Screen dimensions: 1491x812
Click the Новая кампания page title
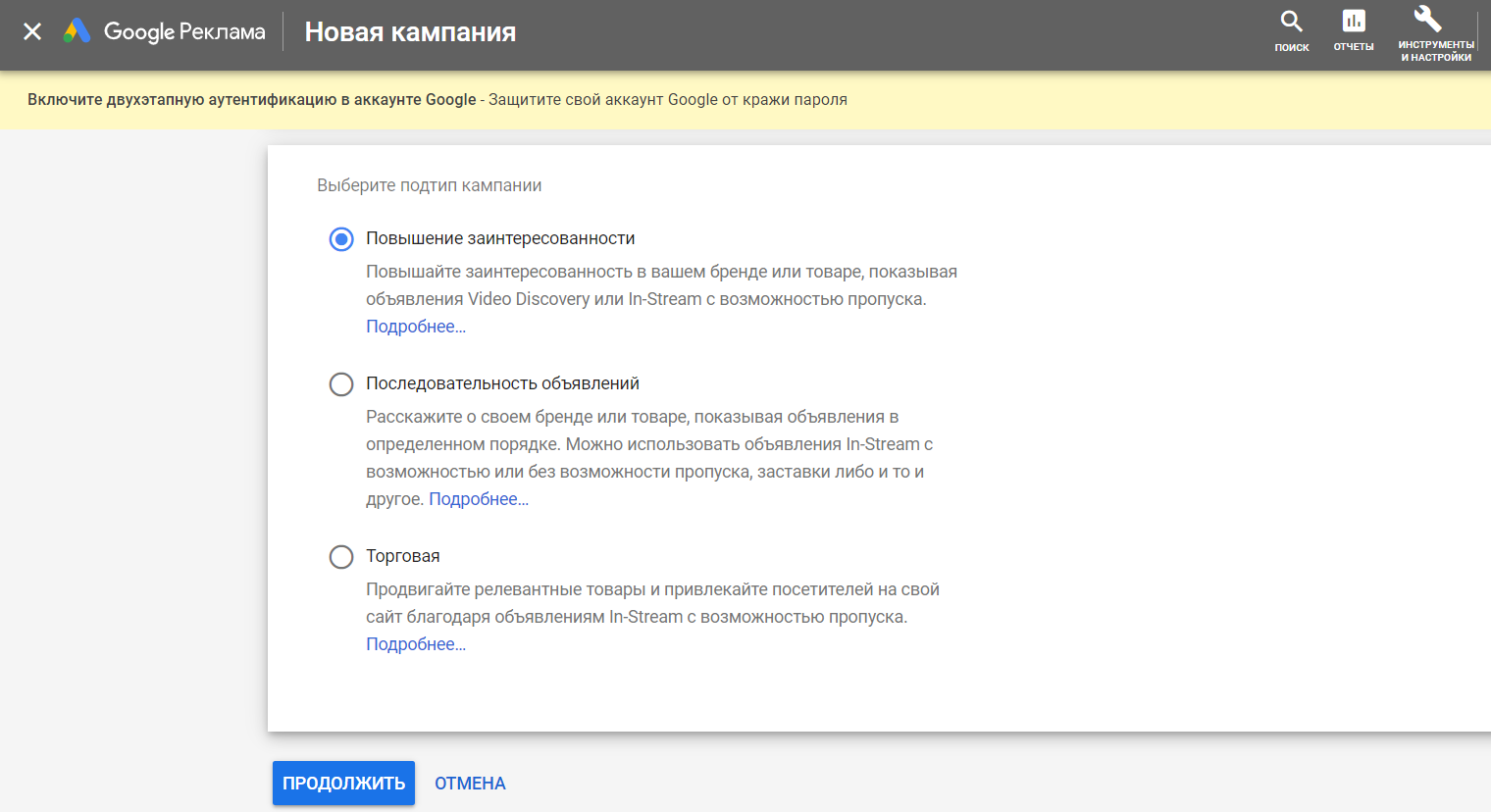click(x=410, y=32)
